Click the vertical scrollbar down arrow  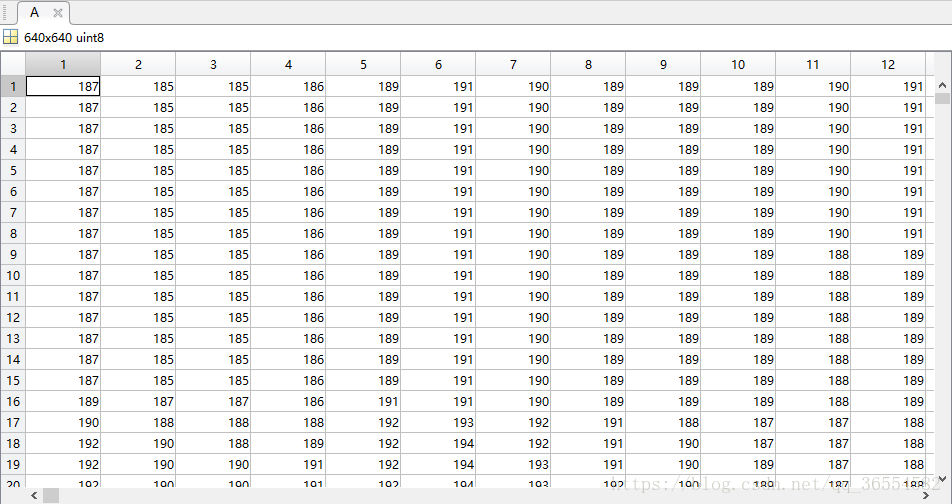(942, 478)
